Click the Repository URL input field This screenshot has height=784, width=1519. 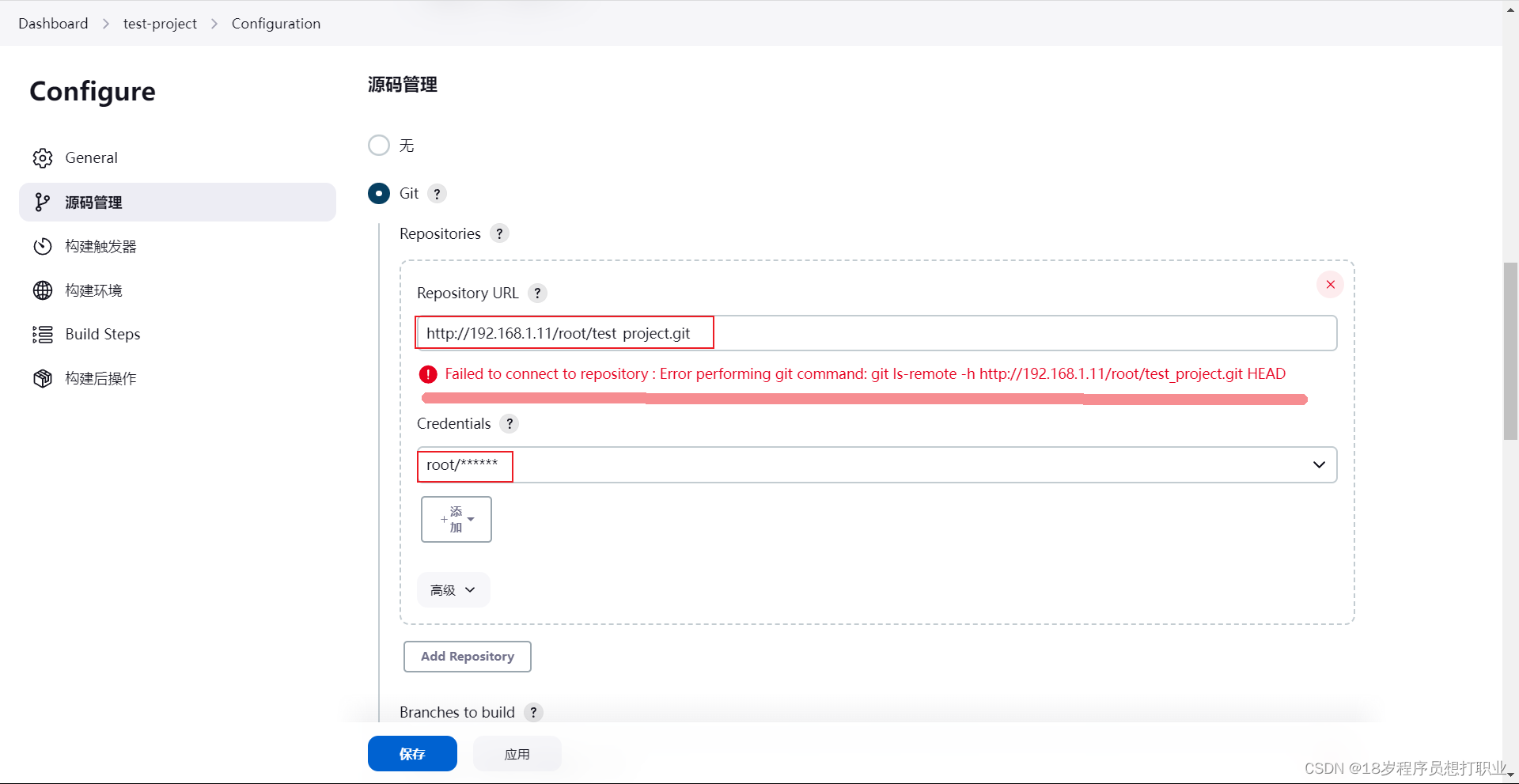[x=877, y=333]
